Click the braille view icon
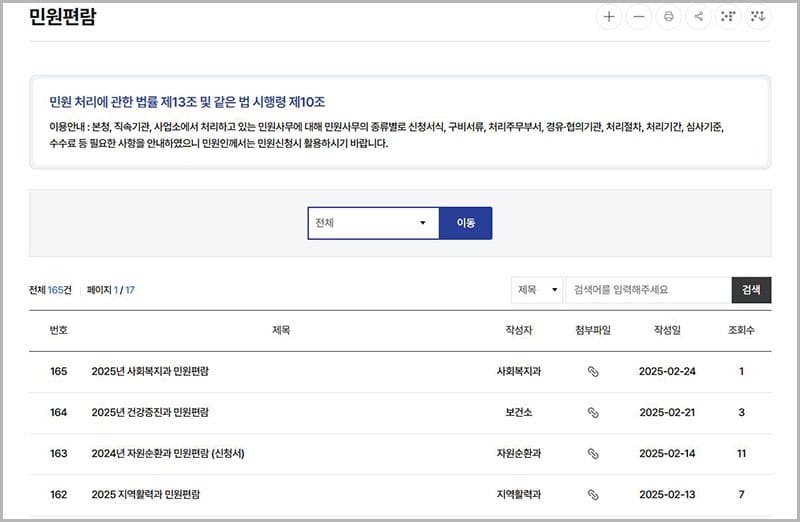Screen dimensions: 800x522 click(x=728, y=17)
